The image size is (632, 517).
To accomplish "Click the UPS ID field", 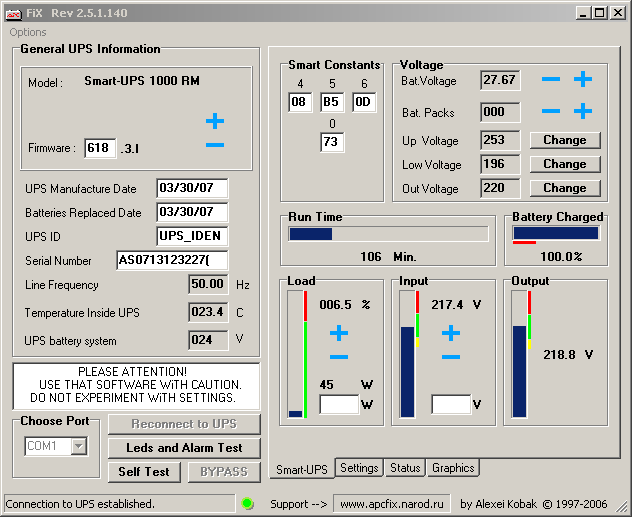I will point(192,236).
